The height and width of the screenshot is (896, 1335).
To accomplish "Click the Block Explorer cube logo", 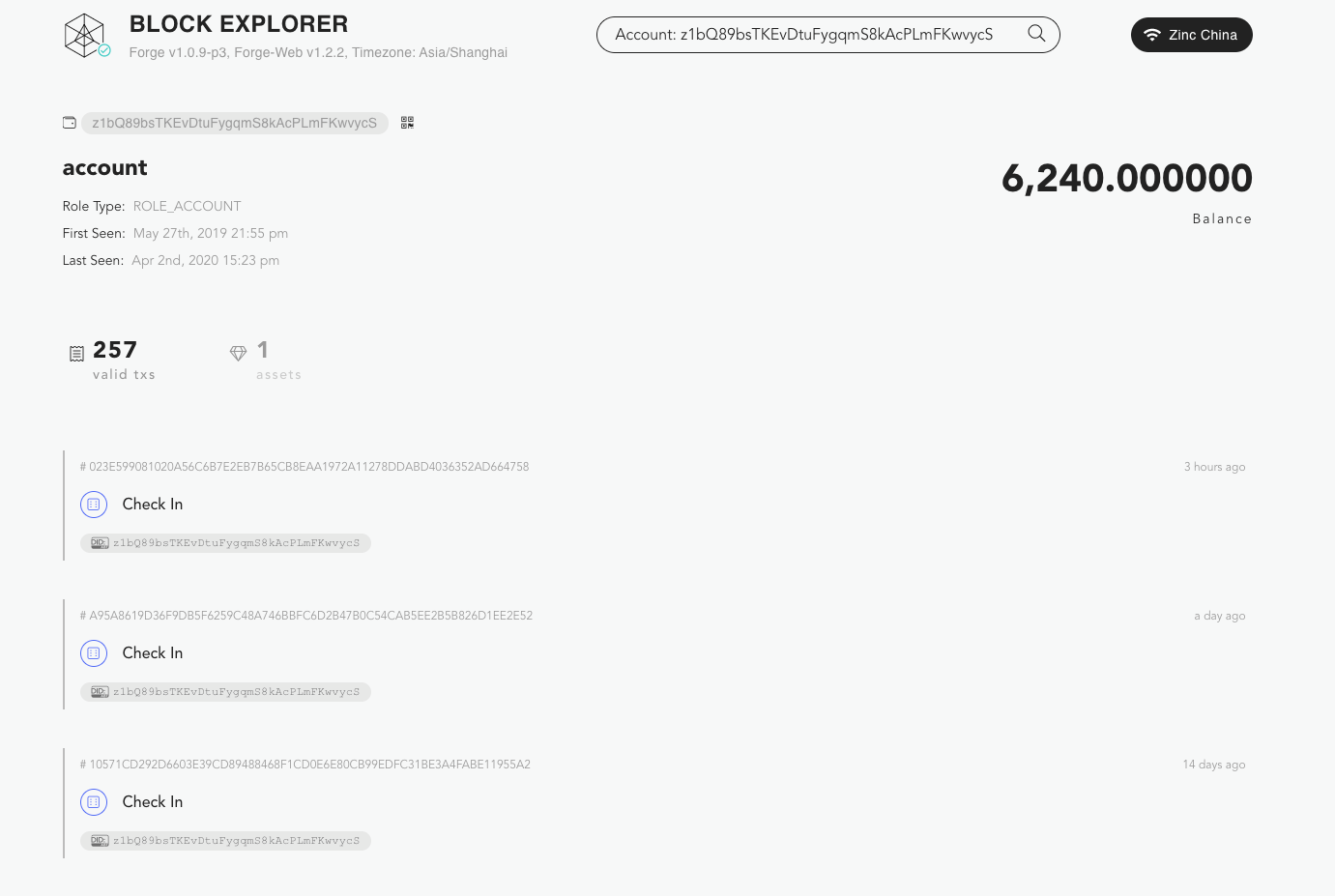I will coord(85,35).
